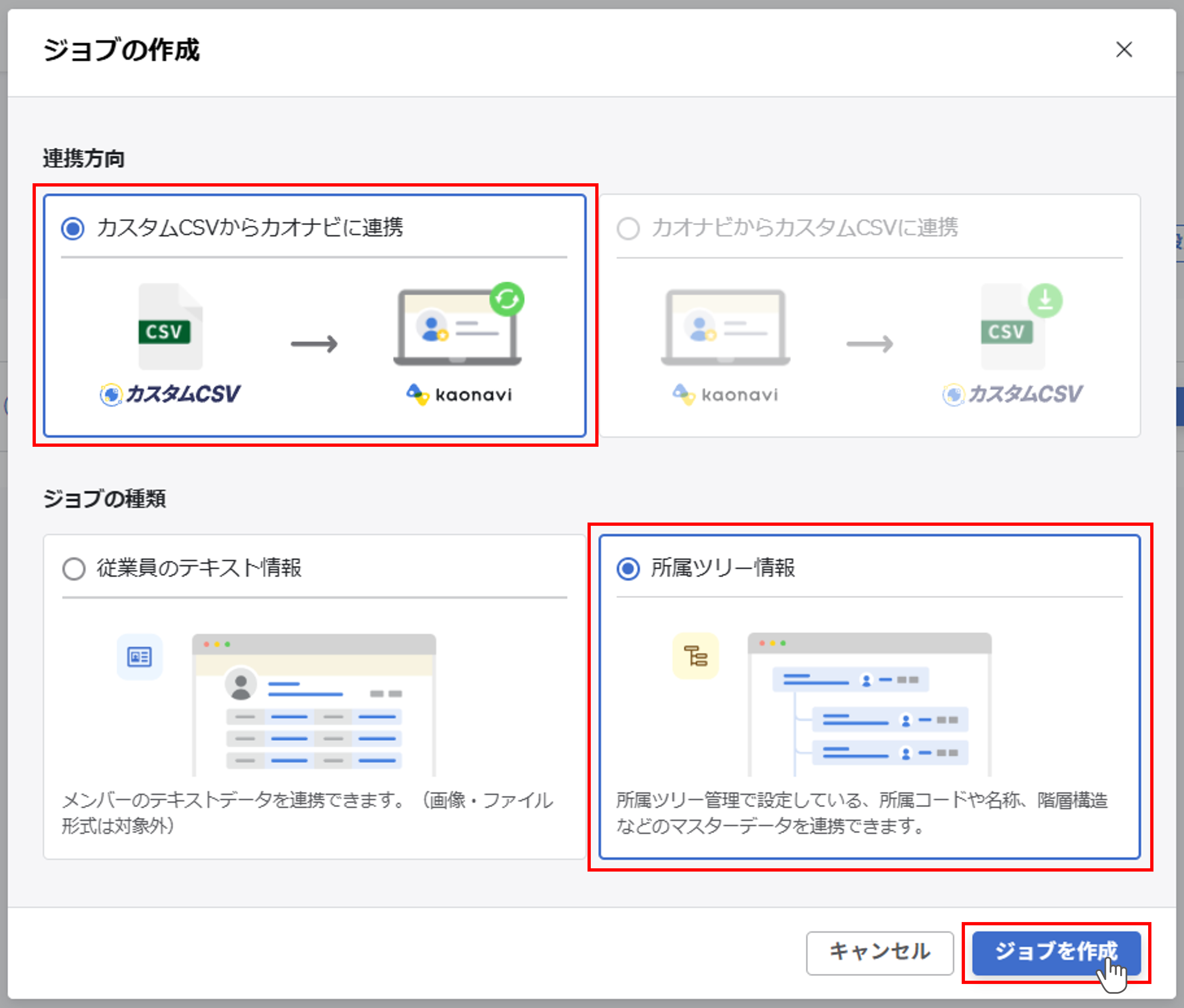Click the arrow between CSV and kaonavi icons
1184x1008 pixels.
pyautogui.click(x=314, y=344)
